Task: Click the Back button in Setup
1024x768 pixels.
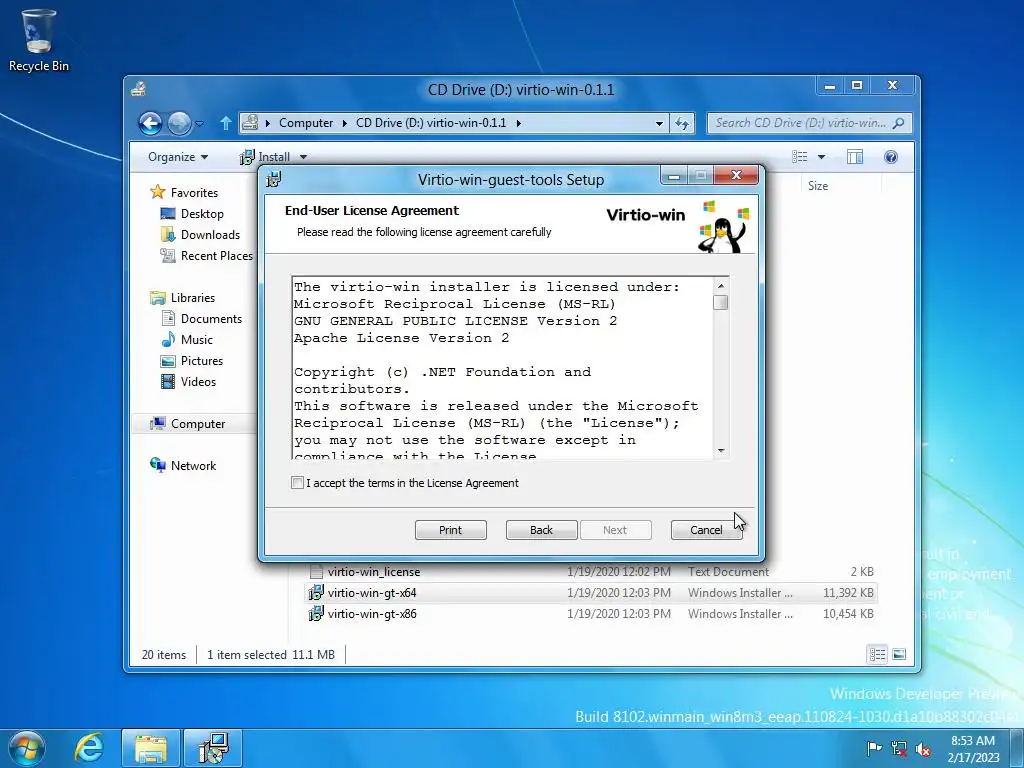Action: [541, 530]
